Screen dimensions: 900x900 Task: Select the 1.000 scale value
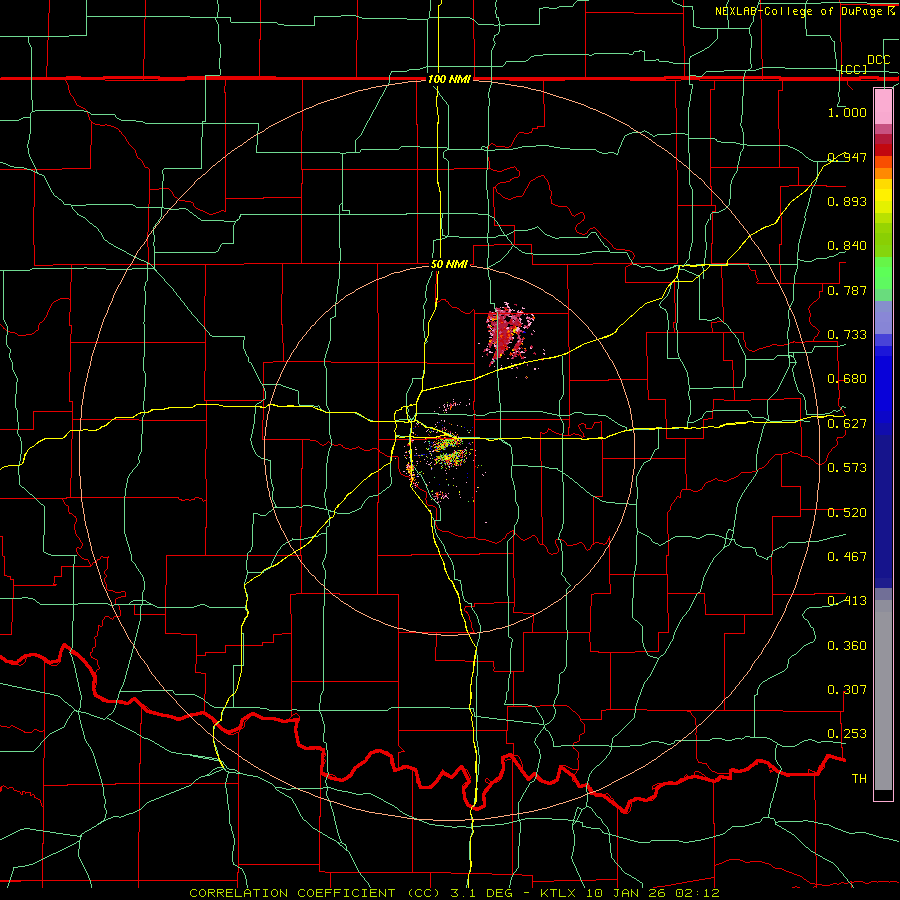click(847, 112)
